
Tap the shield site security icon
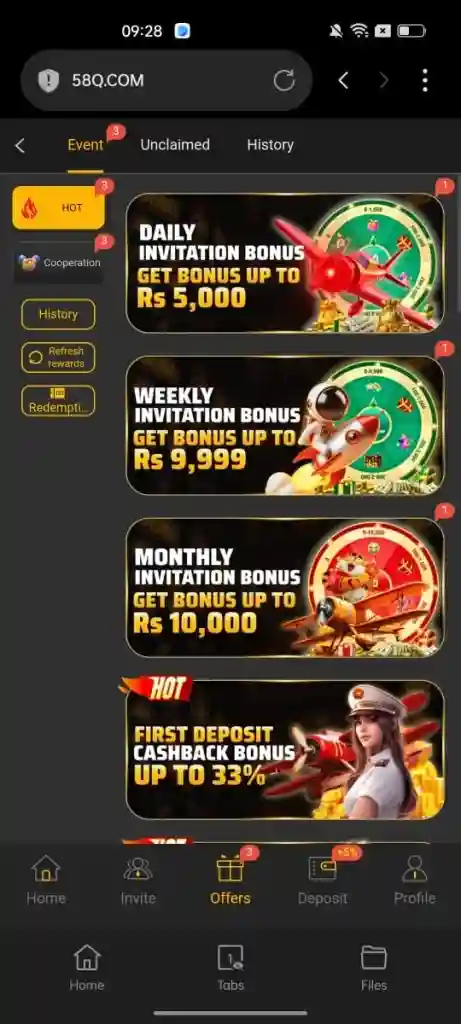[x=48, y=80]
